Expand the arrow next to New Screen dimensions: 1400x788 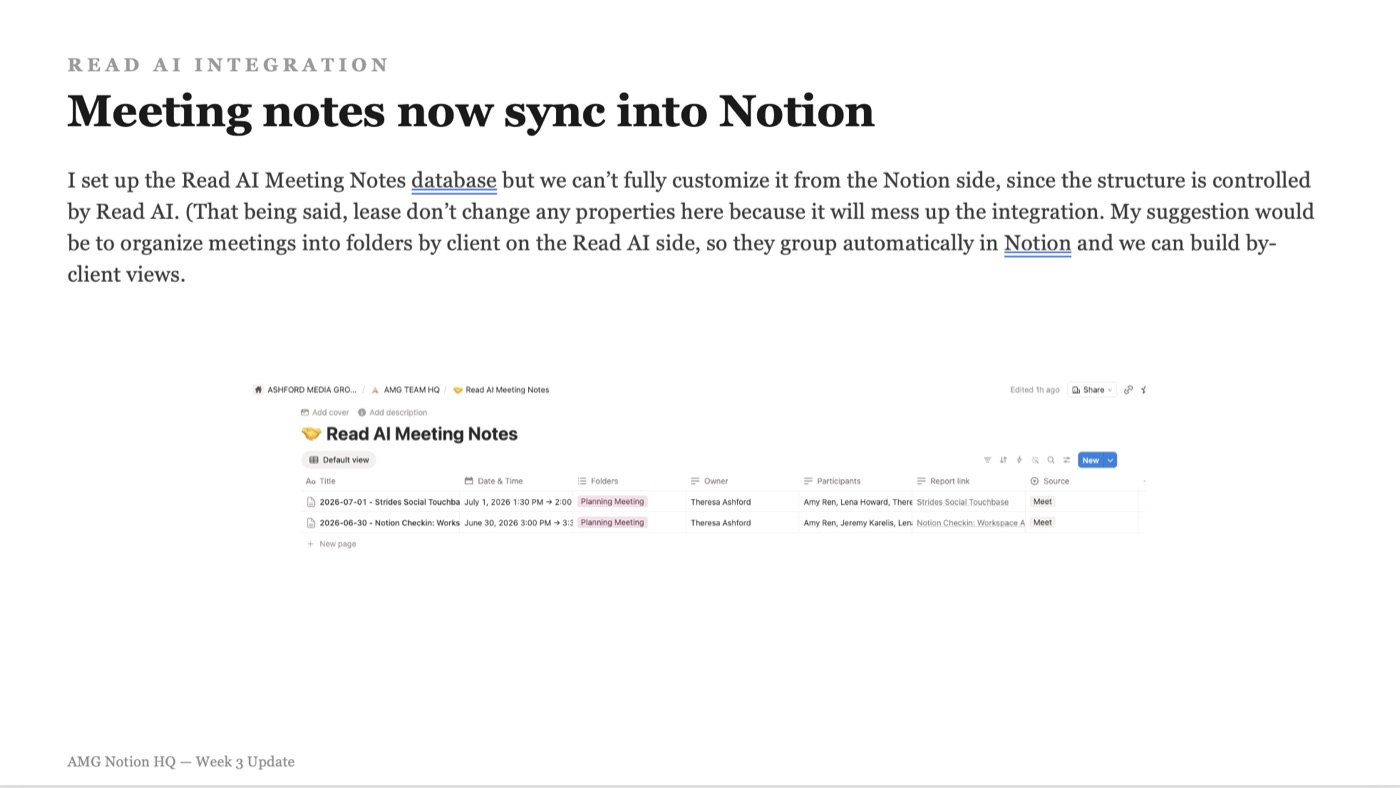click(x=1110, y=460)
